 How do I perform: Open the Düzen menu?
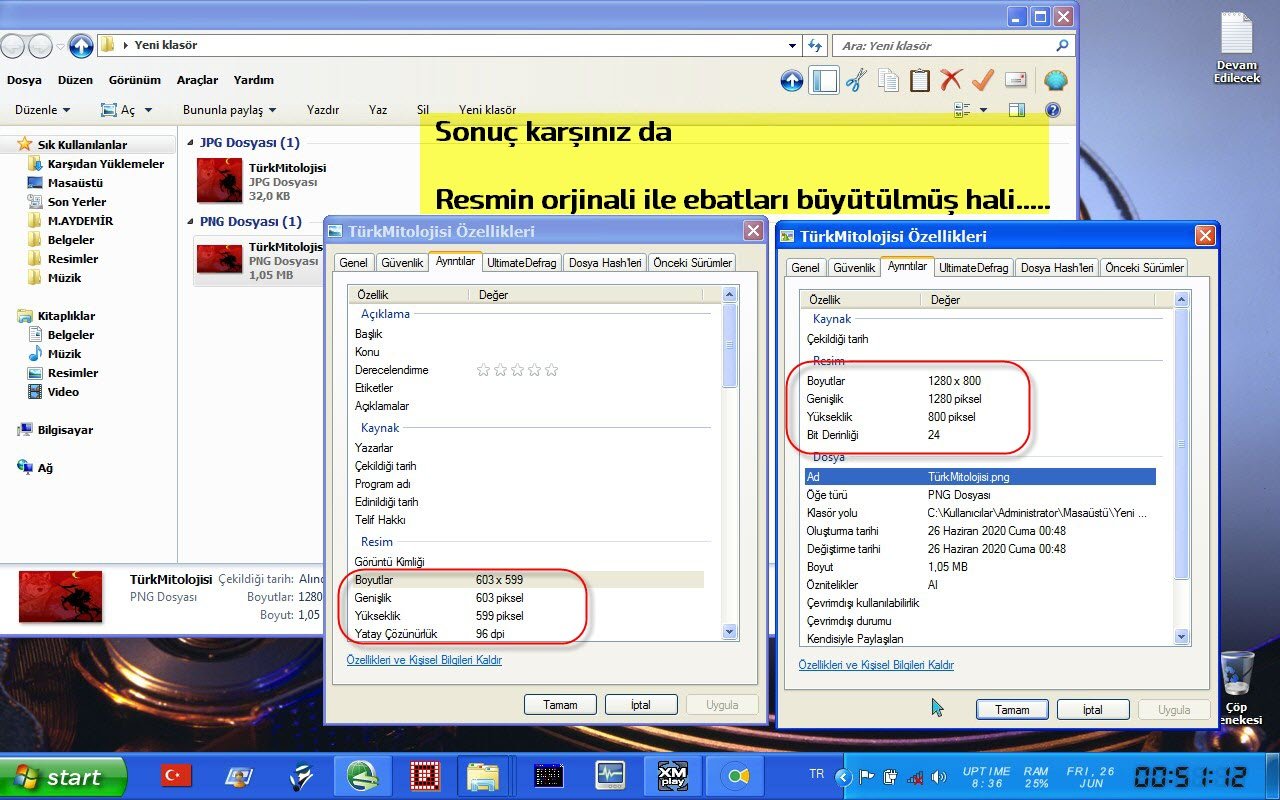(x=75, y=80)
